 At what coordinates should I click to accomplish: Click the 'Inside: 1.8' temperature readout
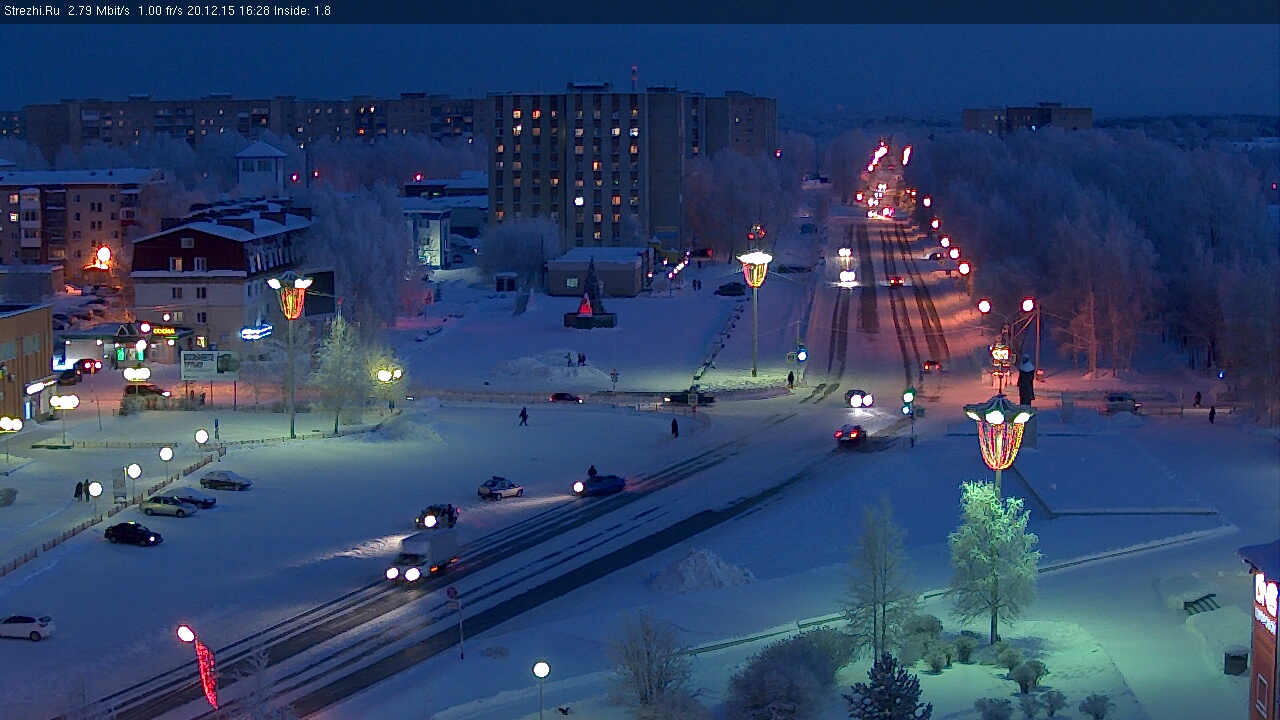tap(302, 11)
